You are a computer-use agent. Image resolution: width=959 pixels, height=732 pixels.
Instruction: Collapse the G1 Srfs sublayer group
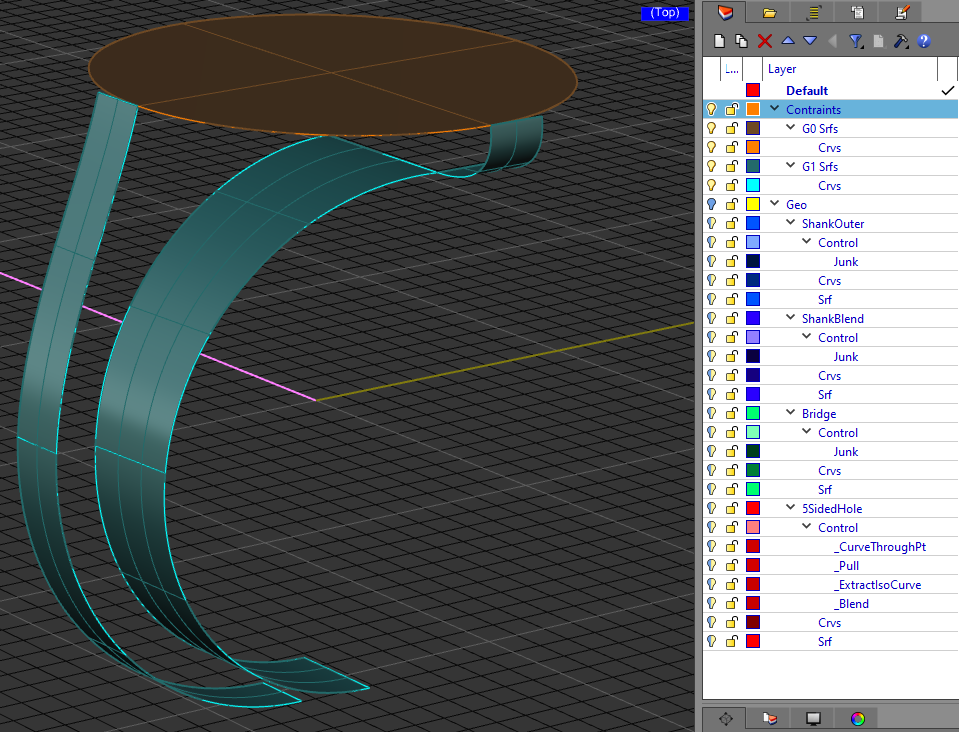coord(791,166)
